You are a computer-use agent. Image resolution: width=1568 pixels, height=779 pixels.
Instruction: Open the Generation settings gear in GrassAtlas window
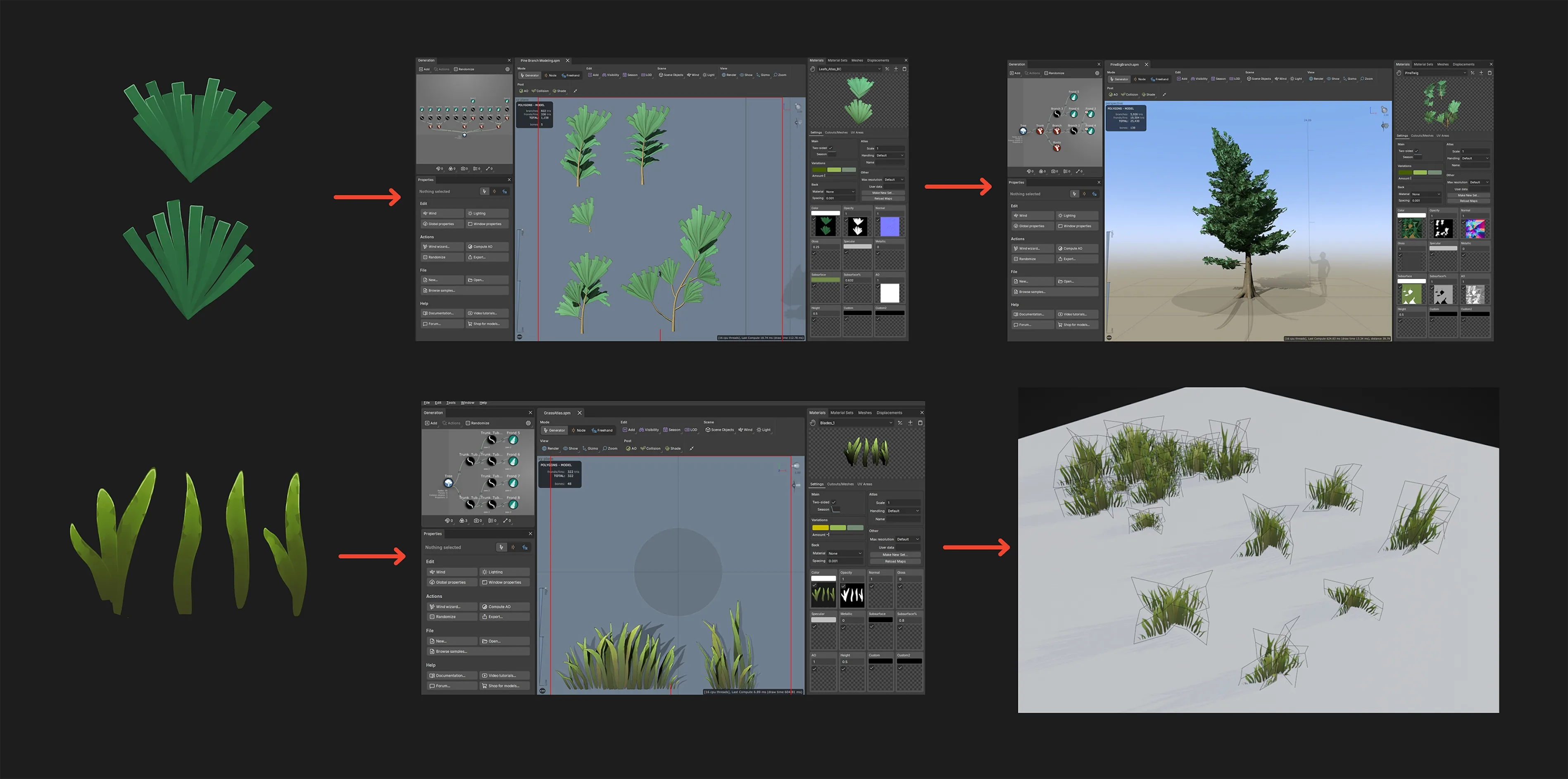[528, 423]
